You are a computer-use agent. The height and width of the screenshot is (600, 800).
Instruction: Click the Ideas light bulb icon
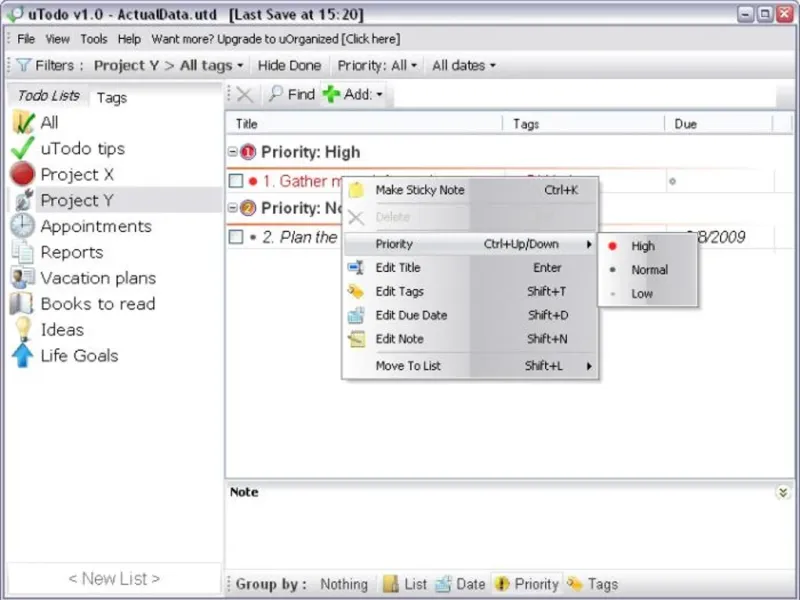click(x=23, y=329)
